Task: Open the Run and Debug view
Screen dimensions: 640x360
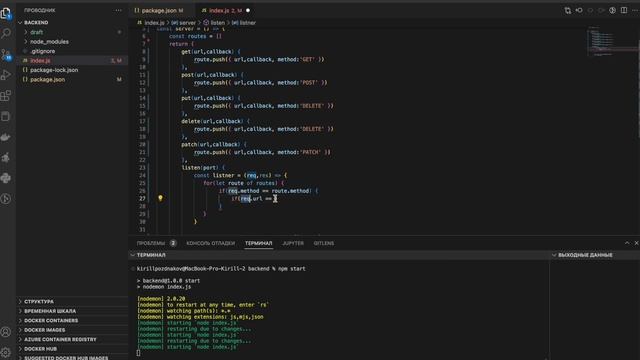Action: (6, 75)
